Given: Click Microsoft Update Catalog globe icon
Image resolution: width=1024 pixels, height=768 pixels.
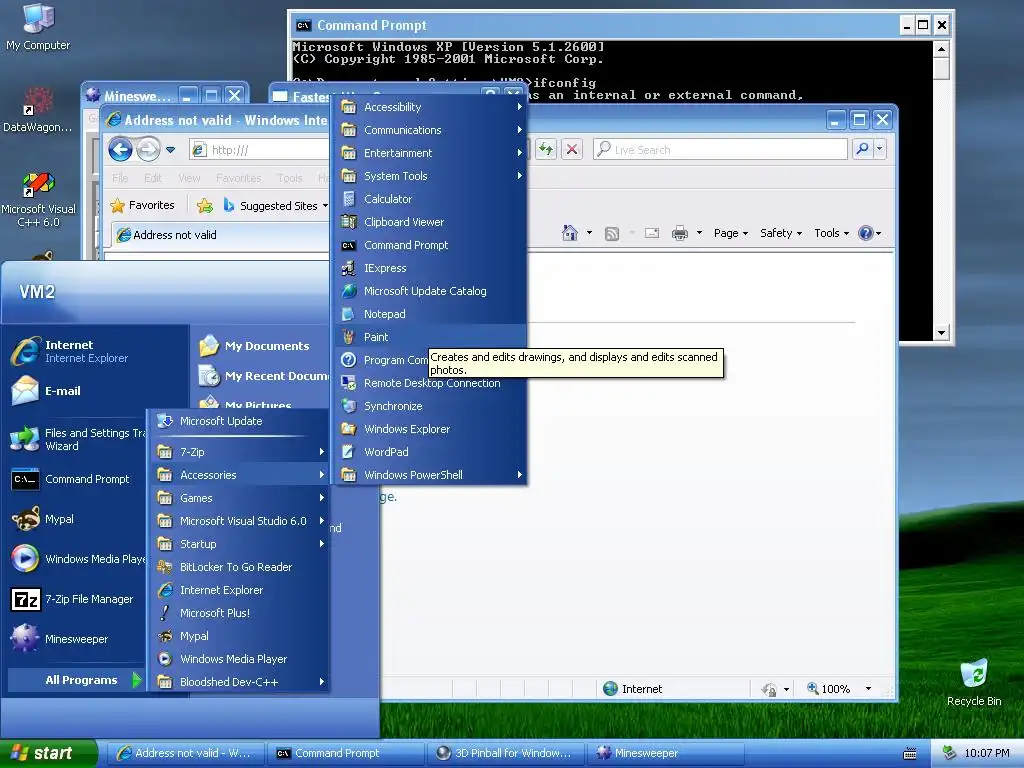Looking at the screenshot, I should 349,291.
